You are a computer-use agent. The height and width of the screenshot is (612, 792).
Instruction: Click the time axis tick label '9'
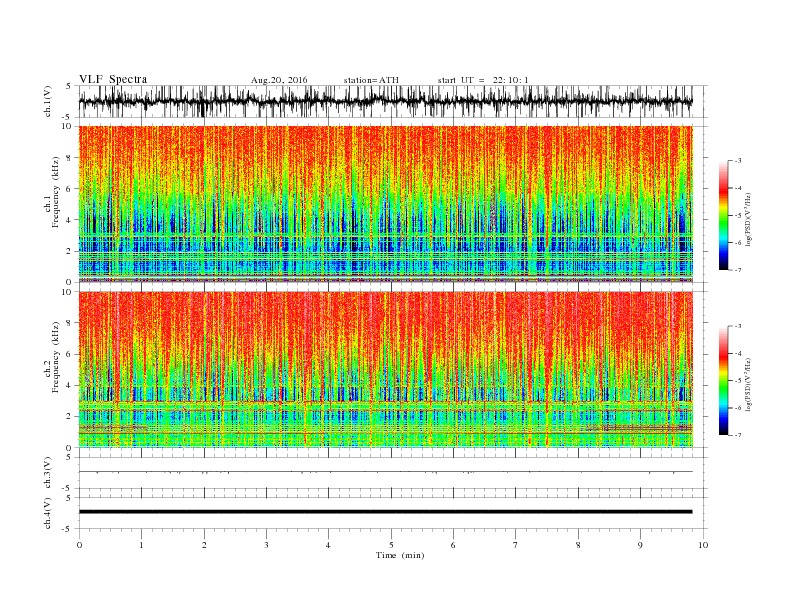click(x=640, y=545)
